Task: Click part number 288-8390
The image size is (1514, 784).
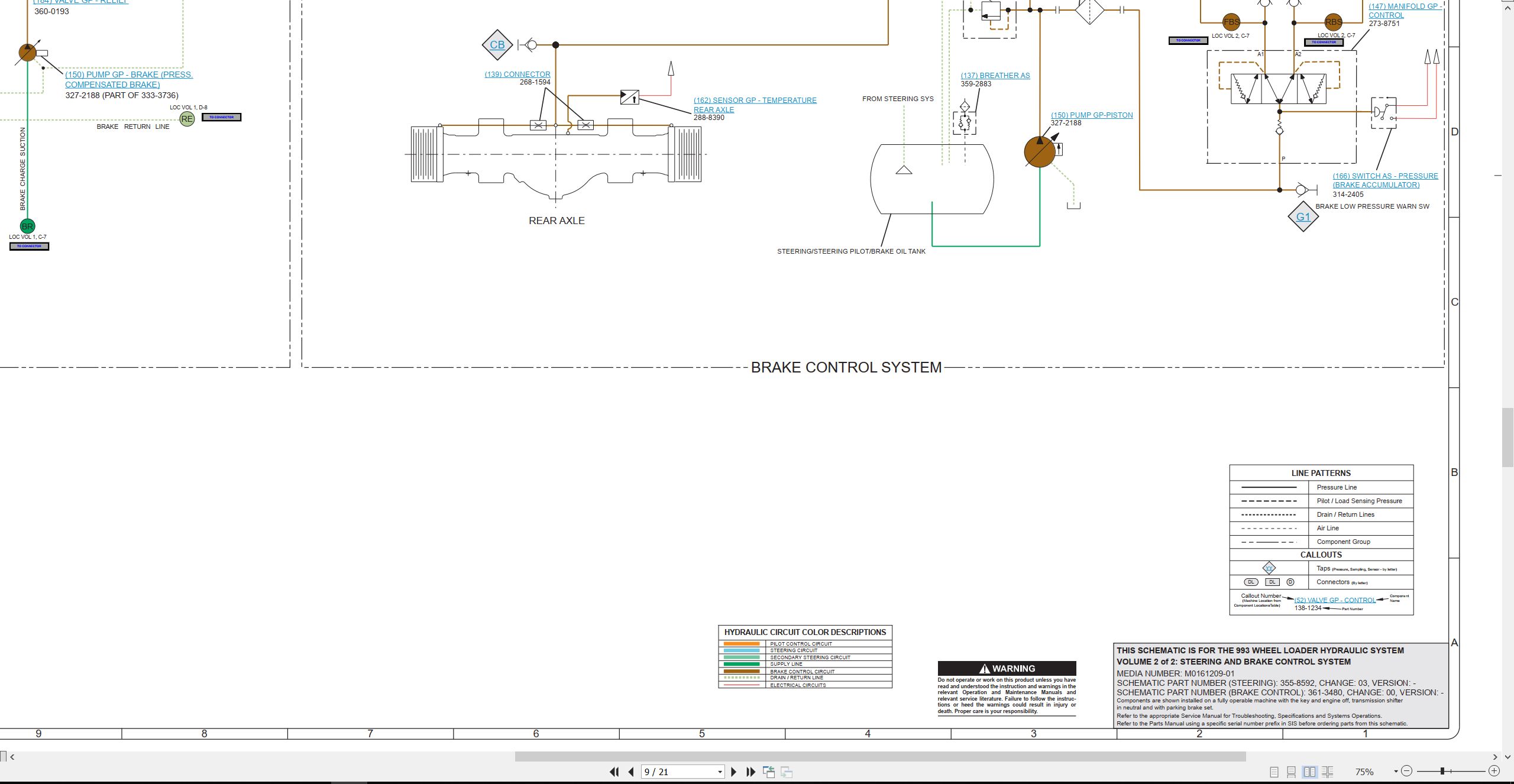Action: (709, 118)
